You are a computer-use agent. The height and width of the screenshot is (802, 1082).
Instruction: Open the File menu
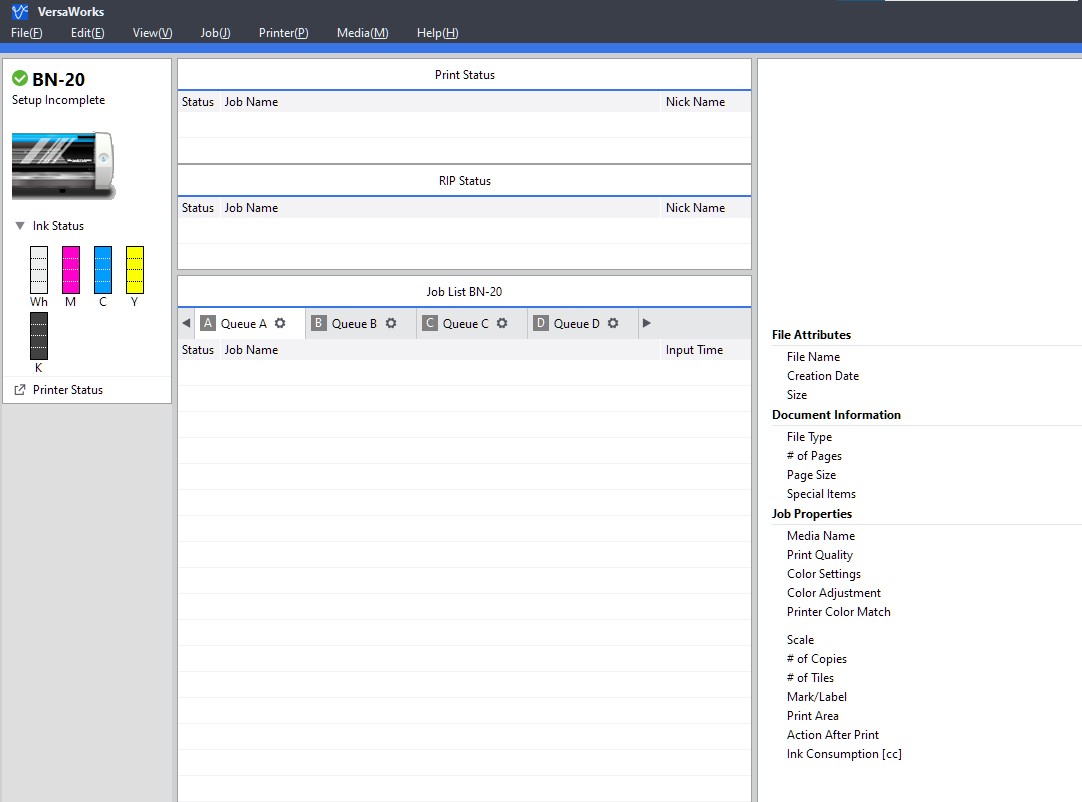point(26,33)
